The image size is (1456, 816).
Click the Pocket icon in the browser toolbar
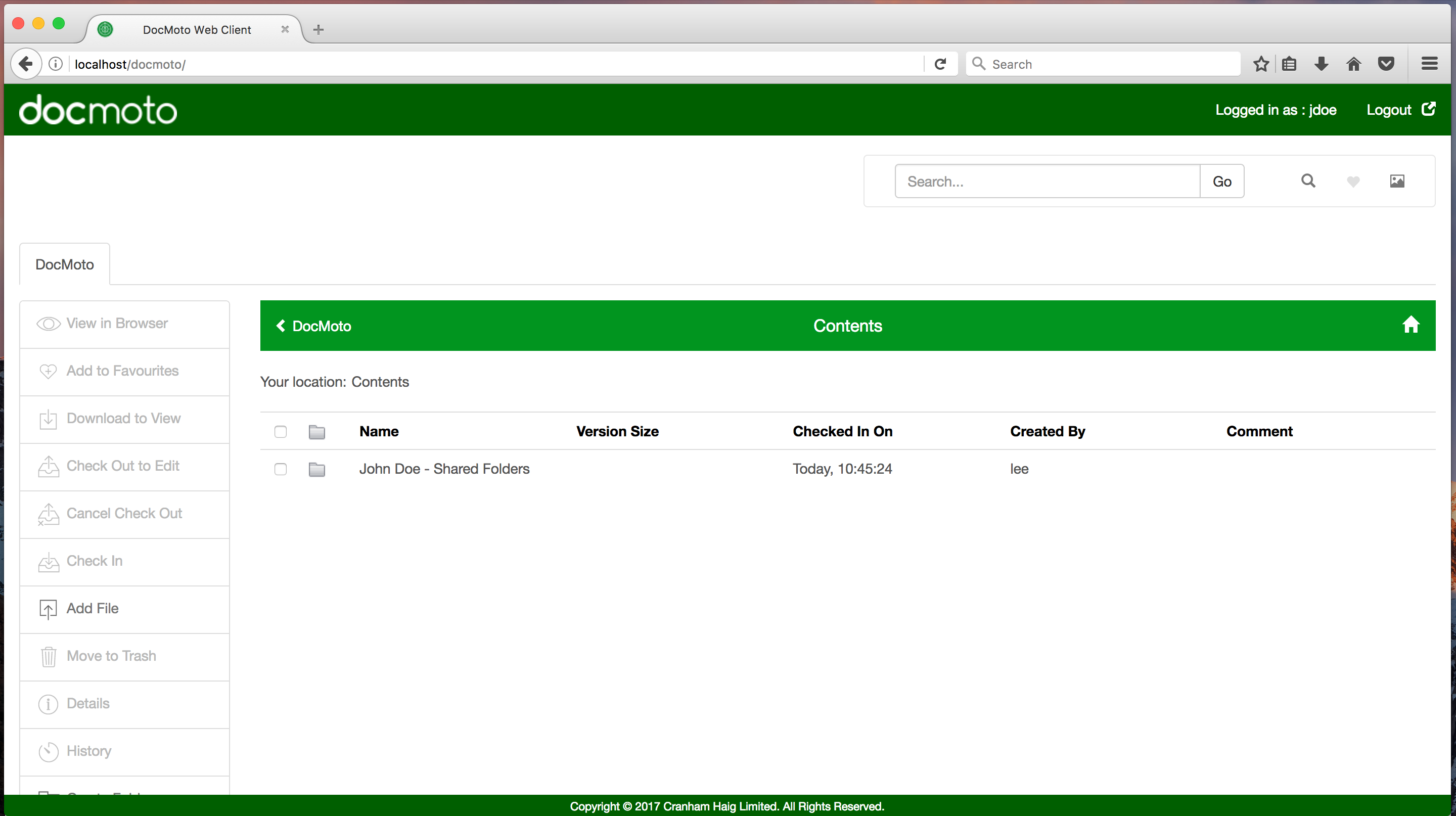tap(1386, 64)
